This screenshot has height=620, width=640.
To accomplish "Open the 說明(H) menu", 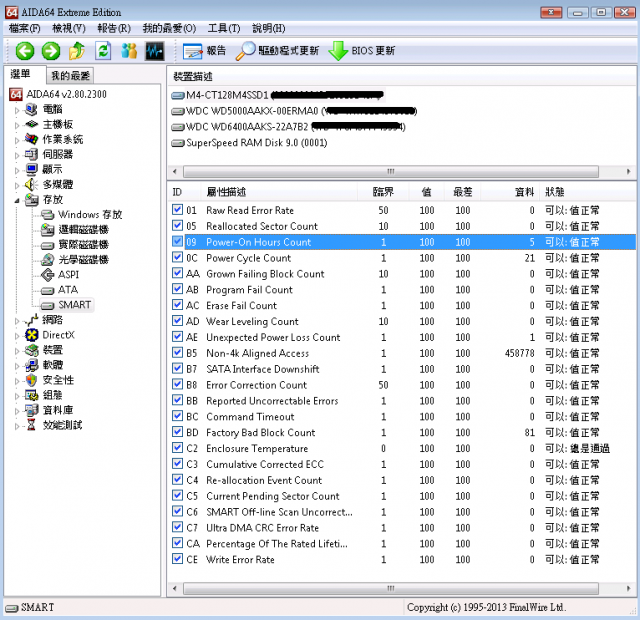I will (269, 28).
